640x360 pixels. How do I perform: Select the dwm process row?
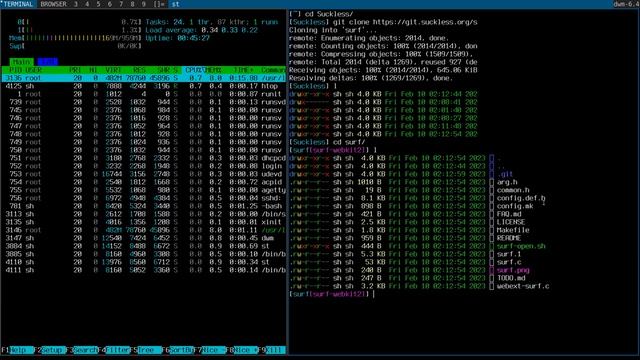point(143,238)
